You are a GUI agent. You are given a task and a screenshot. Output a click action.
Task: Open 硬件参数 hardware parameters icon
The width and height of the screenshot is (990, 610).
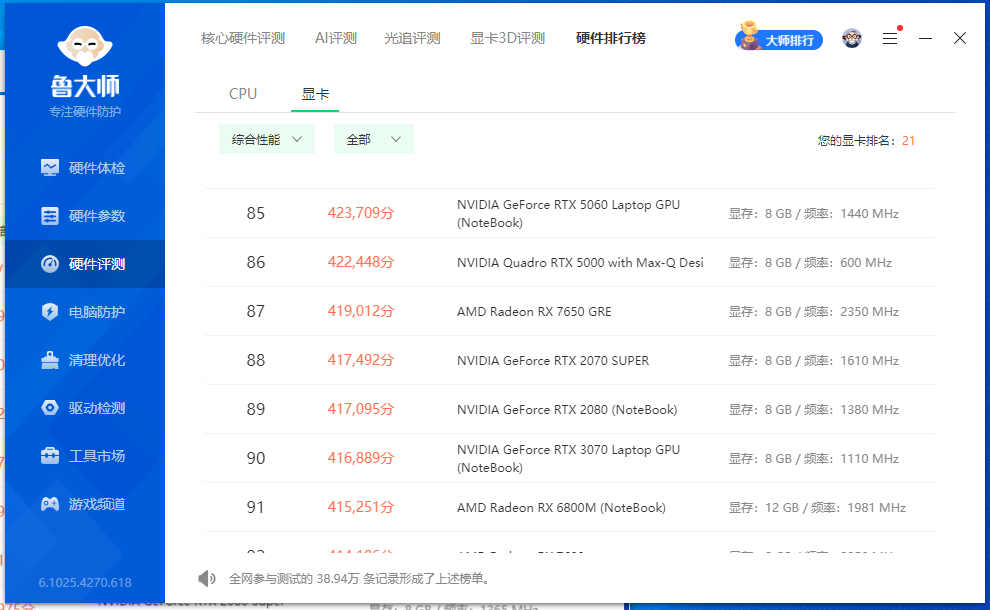coord(50,216)
